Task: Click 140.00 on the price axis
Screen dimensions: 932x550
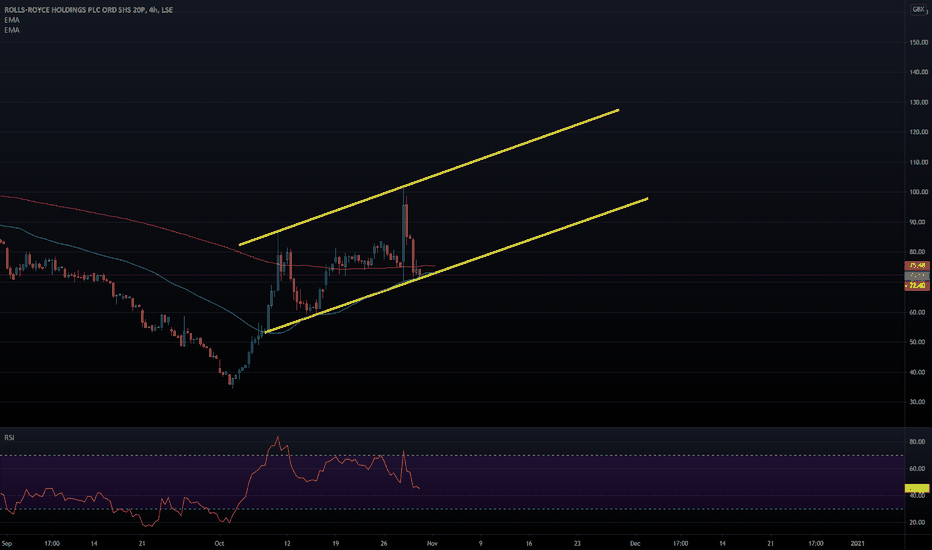Action: click(x=918, y=72)
